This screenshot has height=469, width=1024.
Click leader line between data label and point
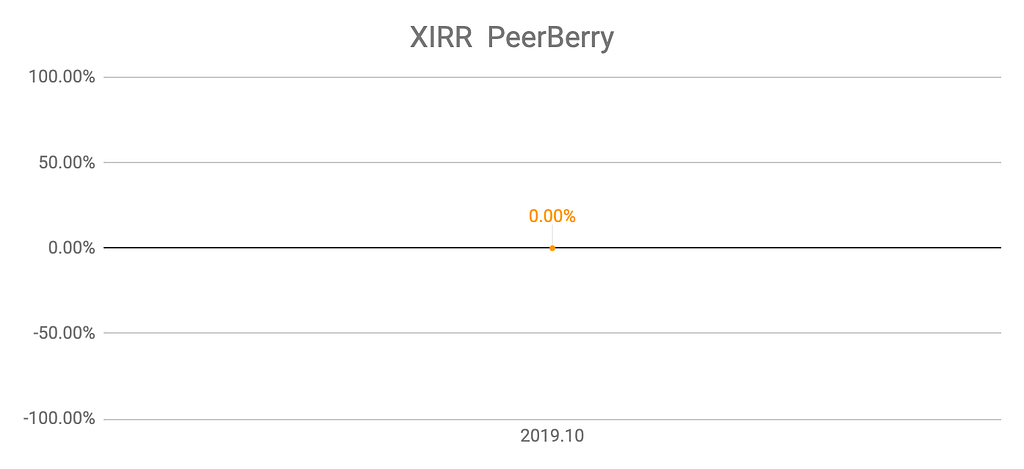552,234
